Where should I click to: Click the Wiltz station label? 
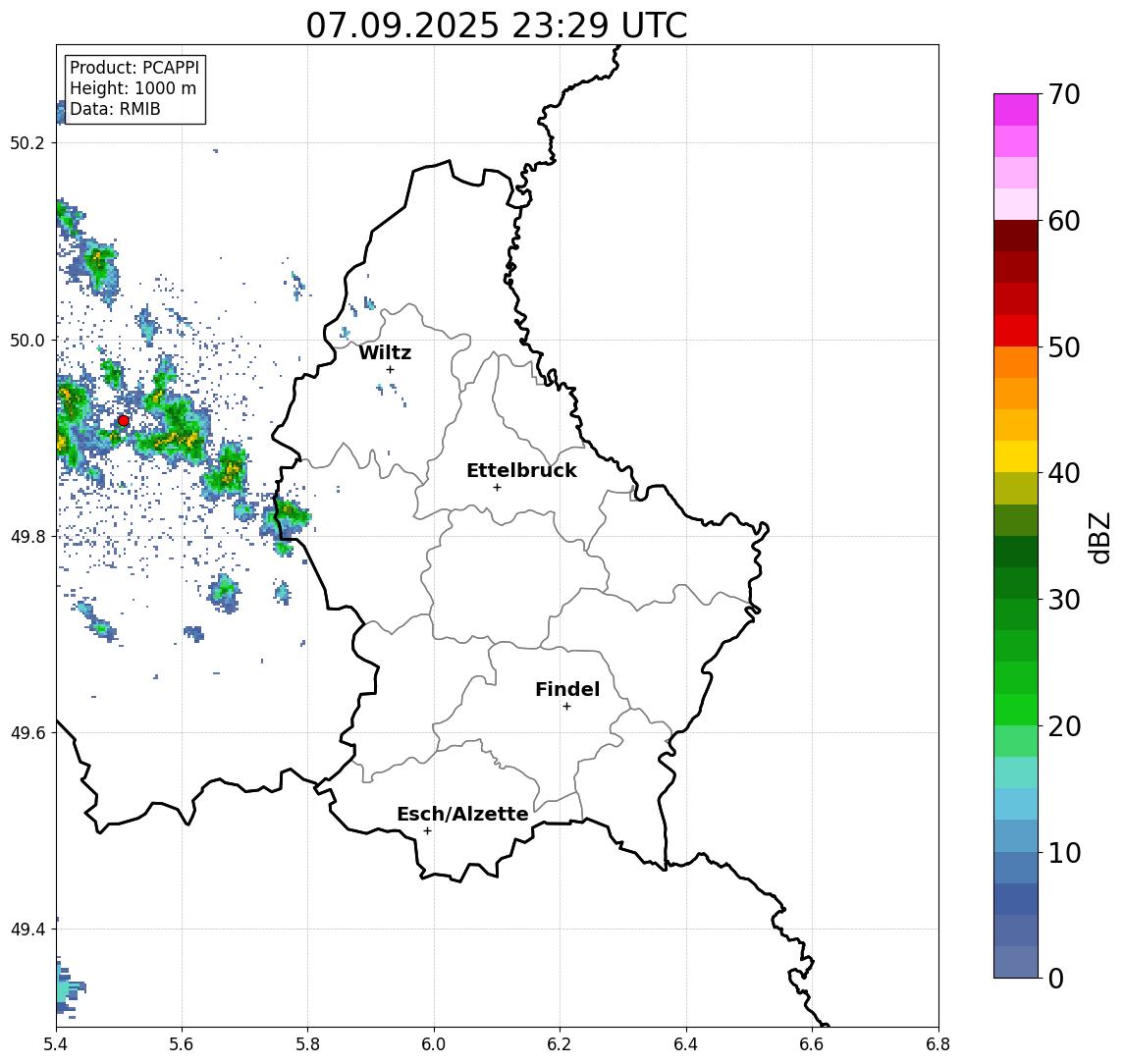tap(385, 352)
